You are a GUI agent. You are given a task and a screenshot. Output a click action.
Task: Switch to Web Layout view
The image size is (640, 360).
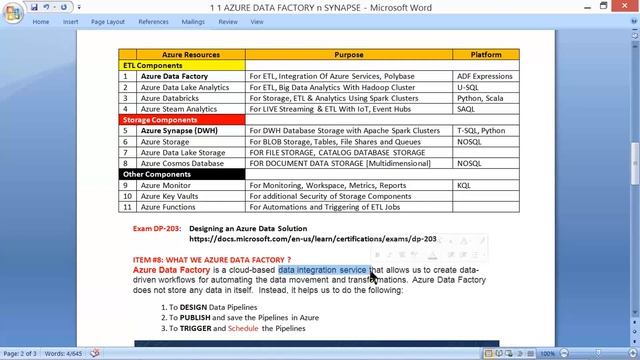click(509, 353)
